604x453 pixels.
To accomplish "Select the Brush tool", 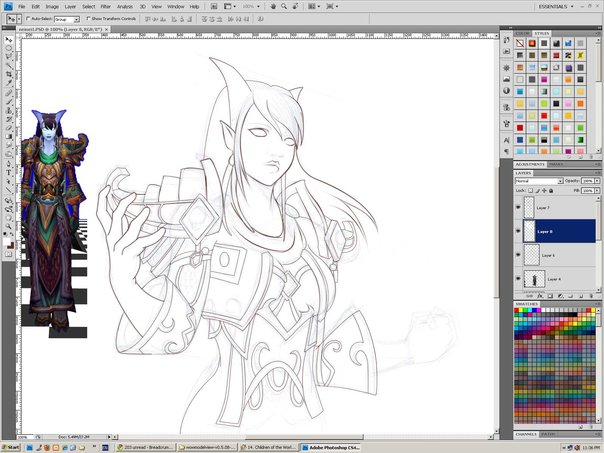I will click(8, 102).
